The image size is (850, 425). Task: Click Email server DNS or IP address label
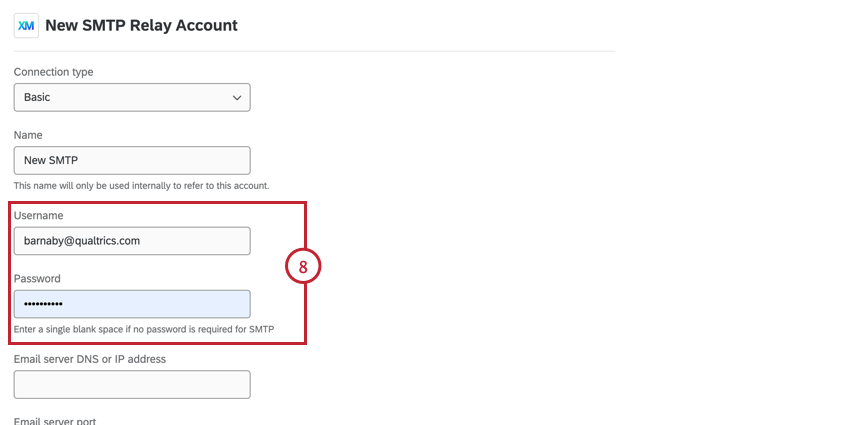[x=90, y=359]
